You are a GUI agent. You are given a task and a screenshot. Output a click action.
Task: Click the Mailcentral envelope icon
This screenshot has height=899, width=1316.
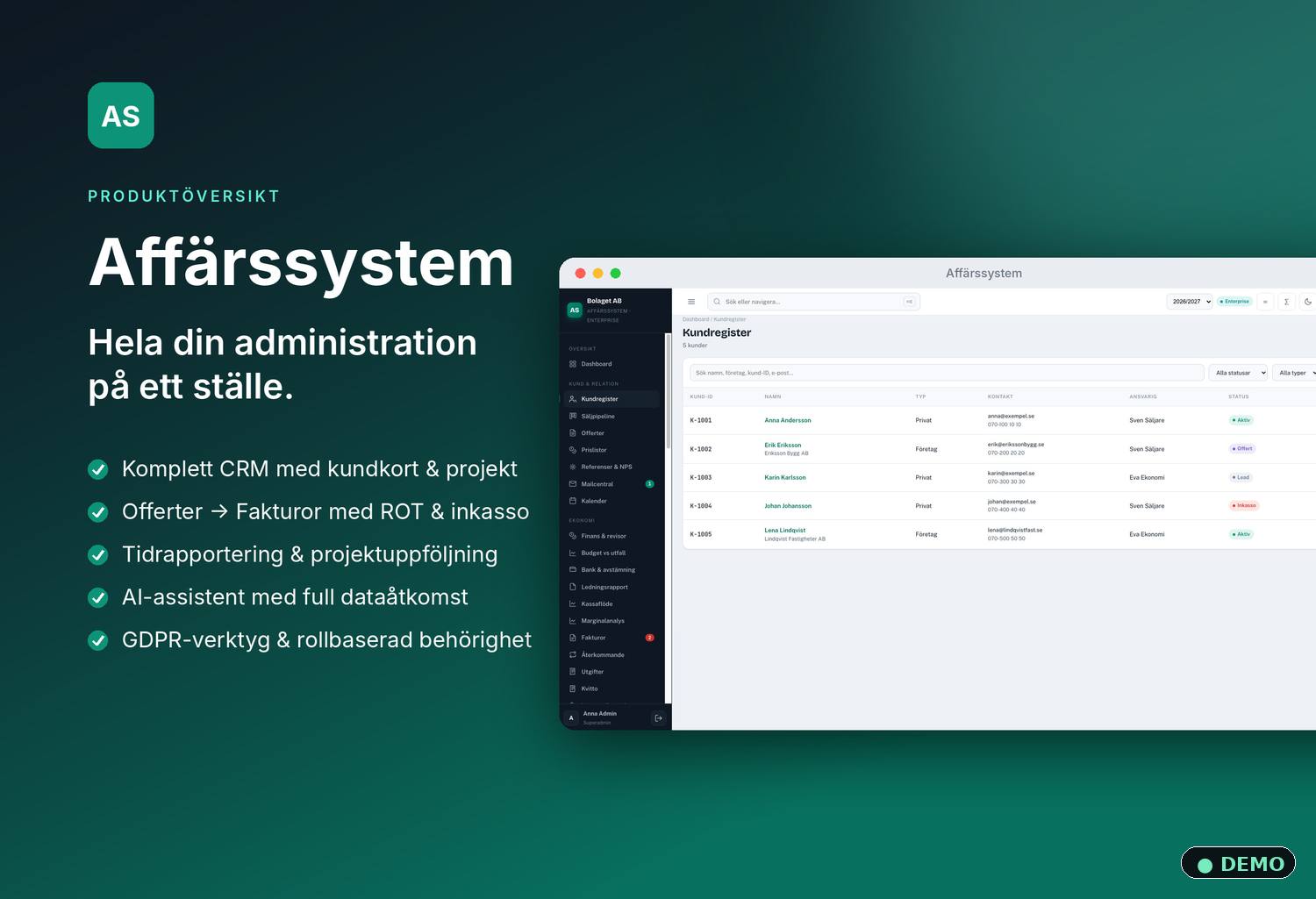(x=573, y=484)
